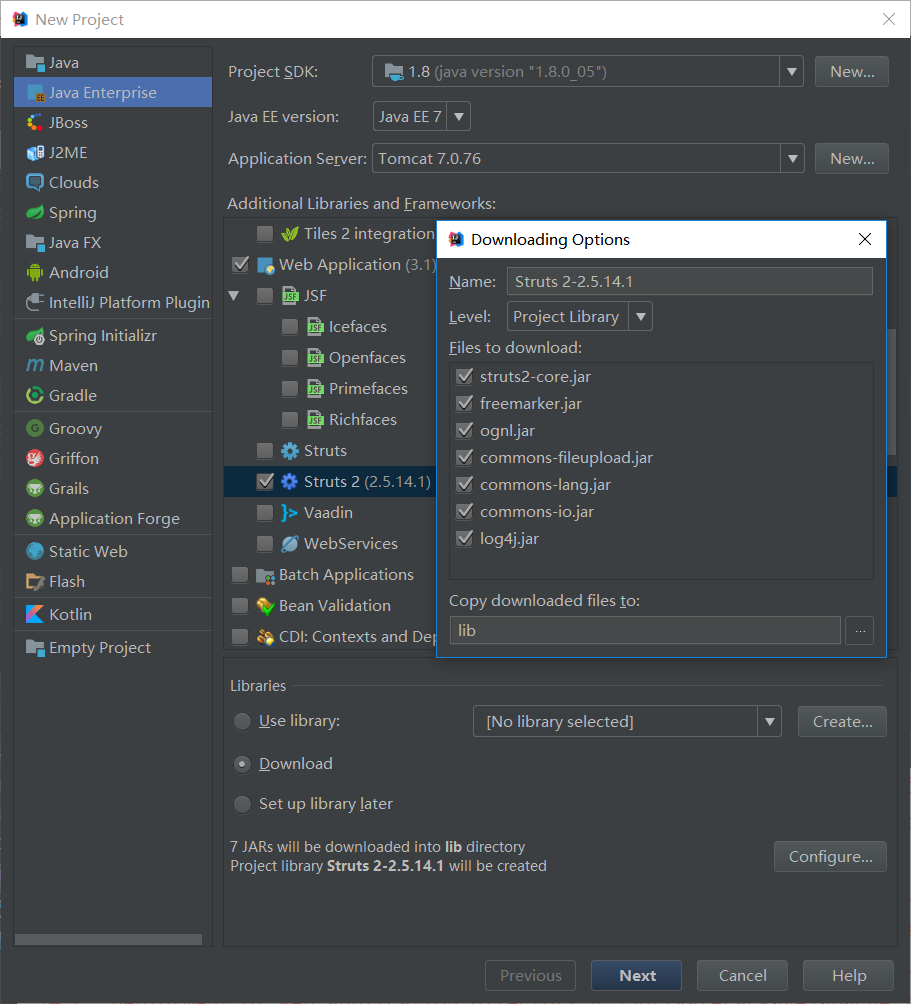911x1004 pixels.
Task: Click the JBoss icon in sidebar
Action: point(35,122)
